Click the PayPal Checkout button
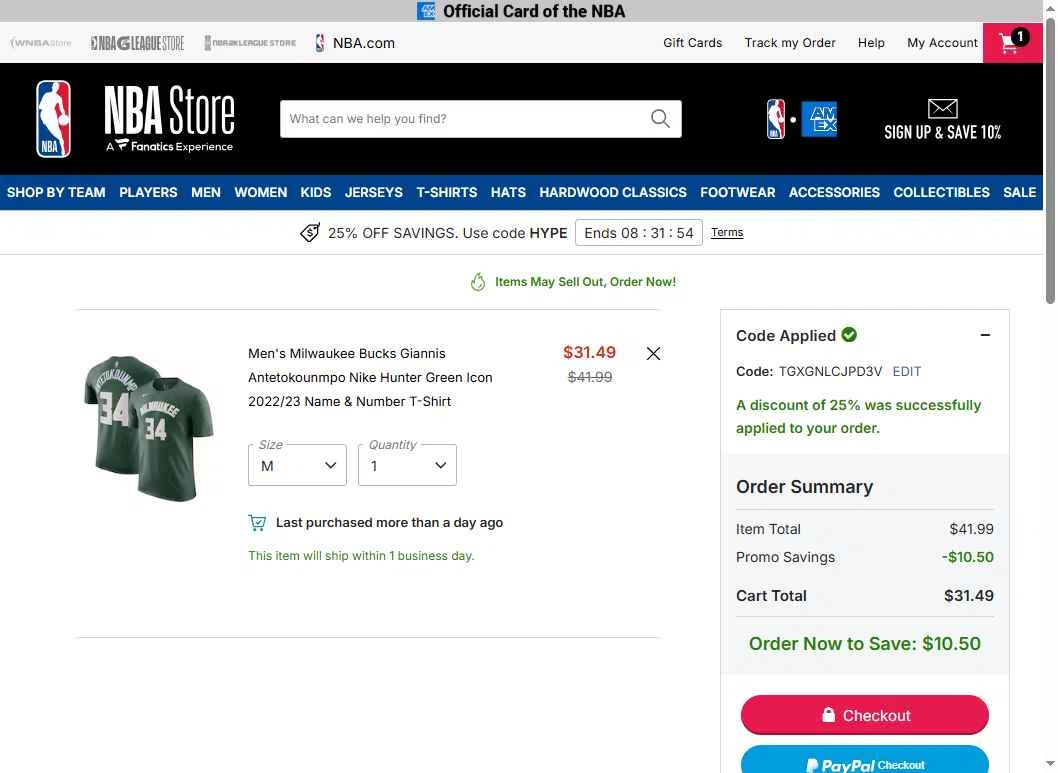Image resolution: width=1058 pixels, height=773 pixels. point(864,761)
